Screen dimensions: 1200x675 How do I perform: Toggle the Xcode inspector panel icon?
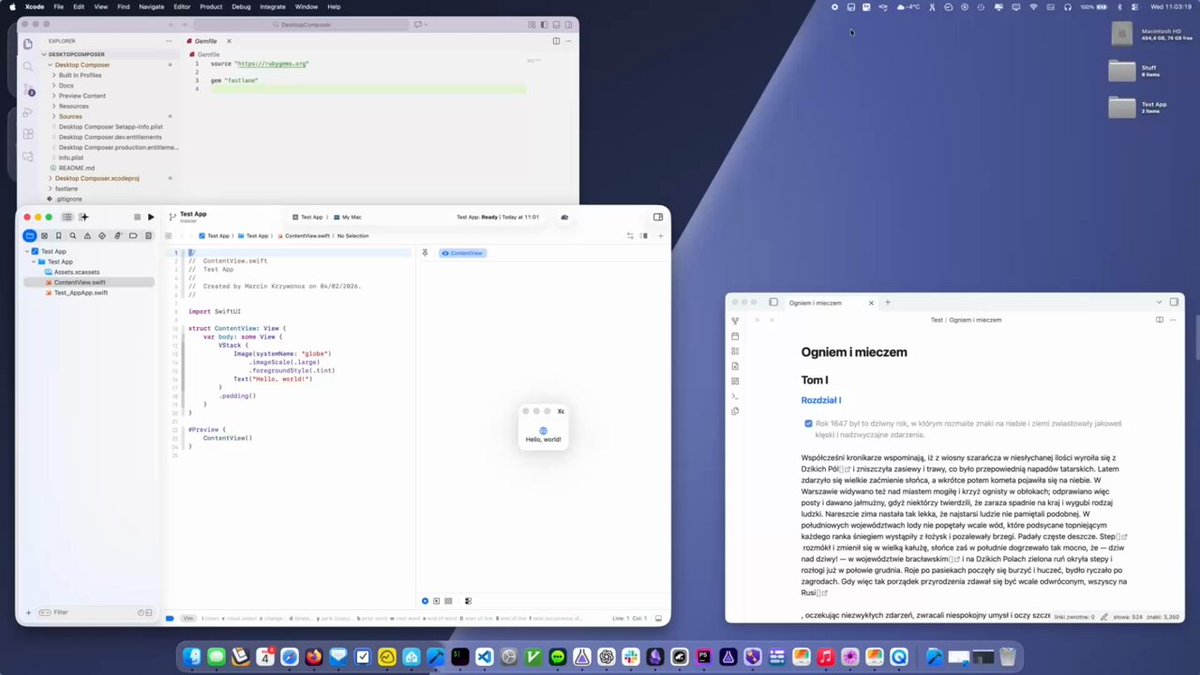658,217
